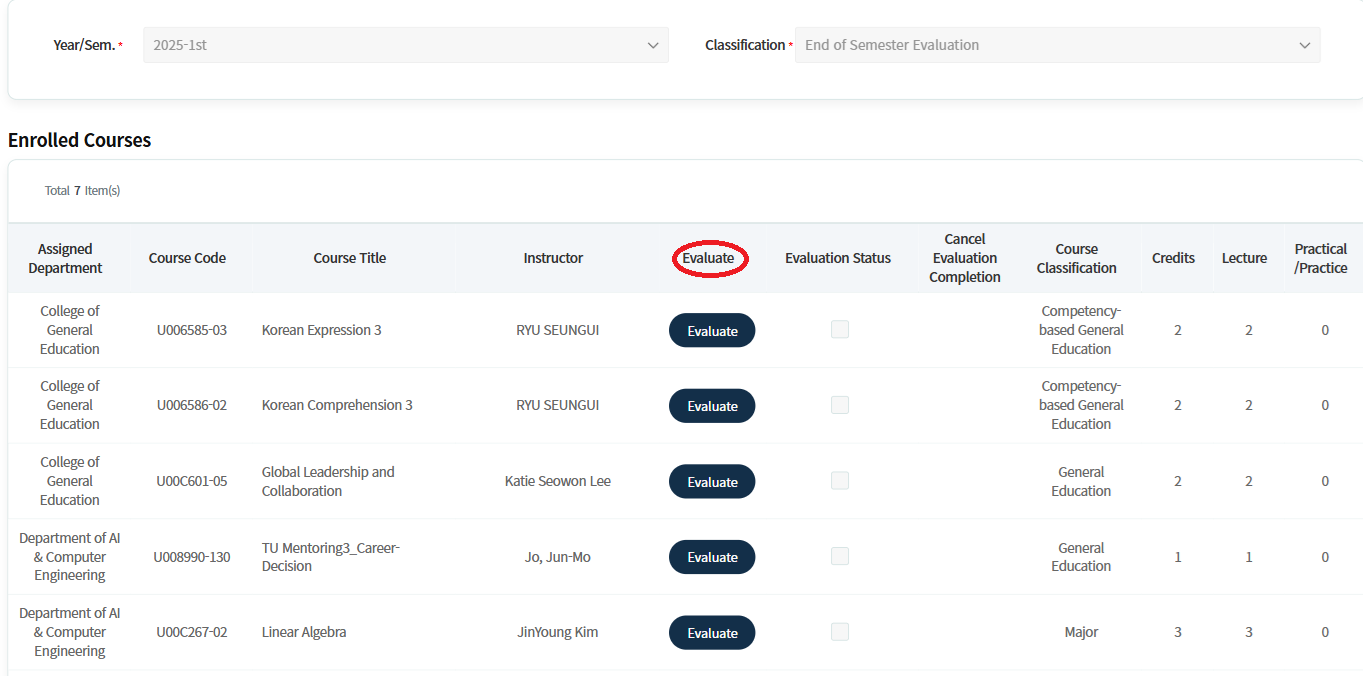Toggle Evaluation Status checkbox for Korean Comprehension 3
1363x676 pixels.
840,405
